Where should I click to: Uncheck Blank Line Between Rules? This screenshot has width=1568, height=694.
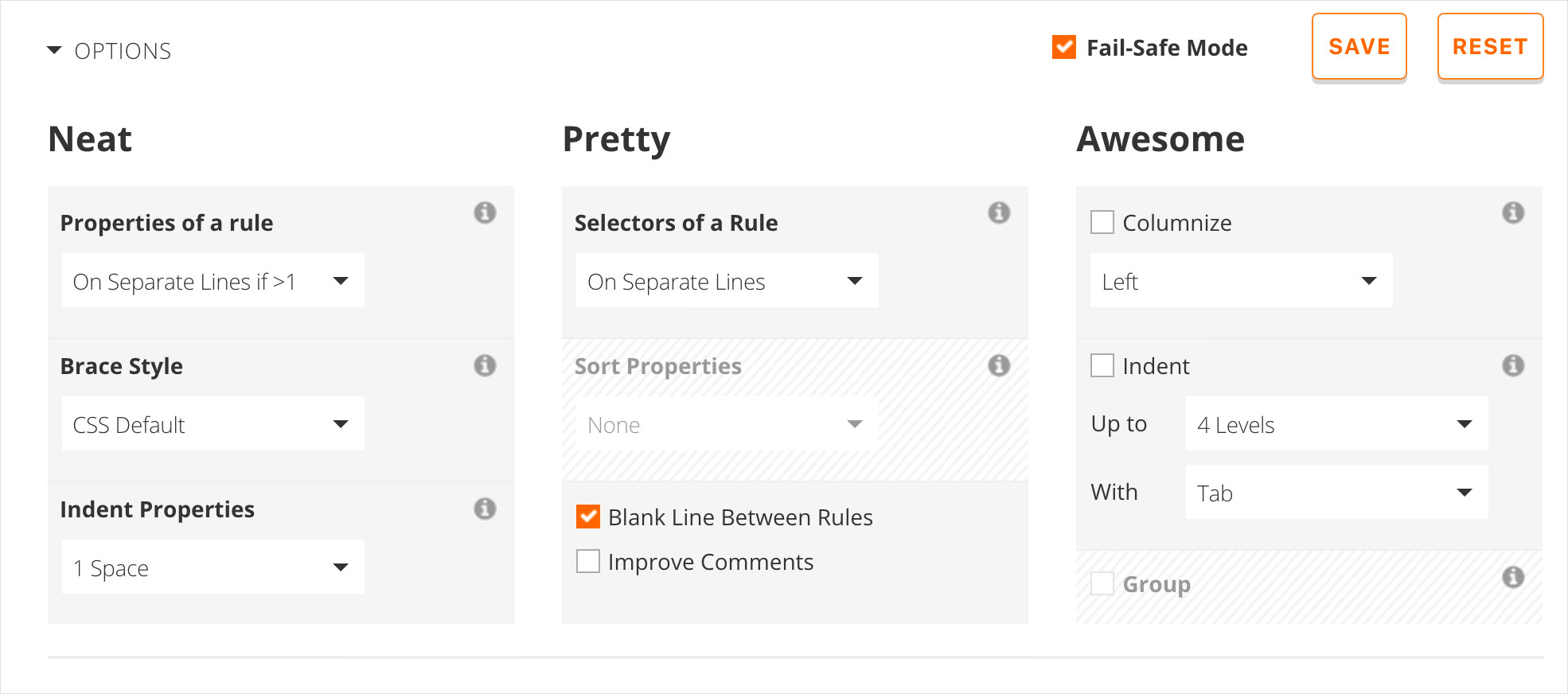coord(588,517)
